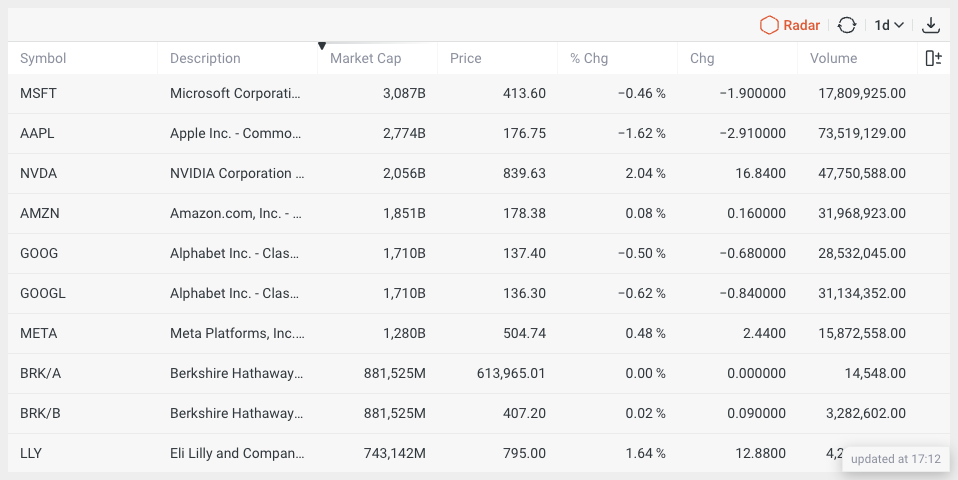Screen dimensions: 958x480
Task: Click the 16.8400 change value
Action: (x=761, y=173)
